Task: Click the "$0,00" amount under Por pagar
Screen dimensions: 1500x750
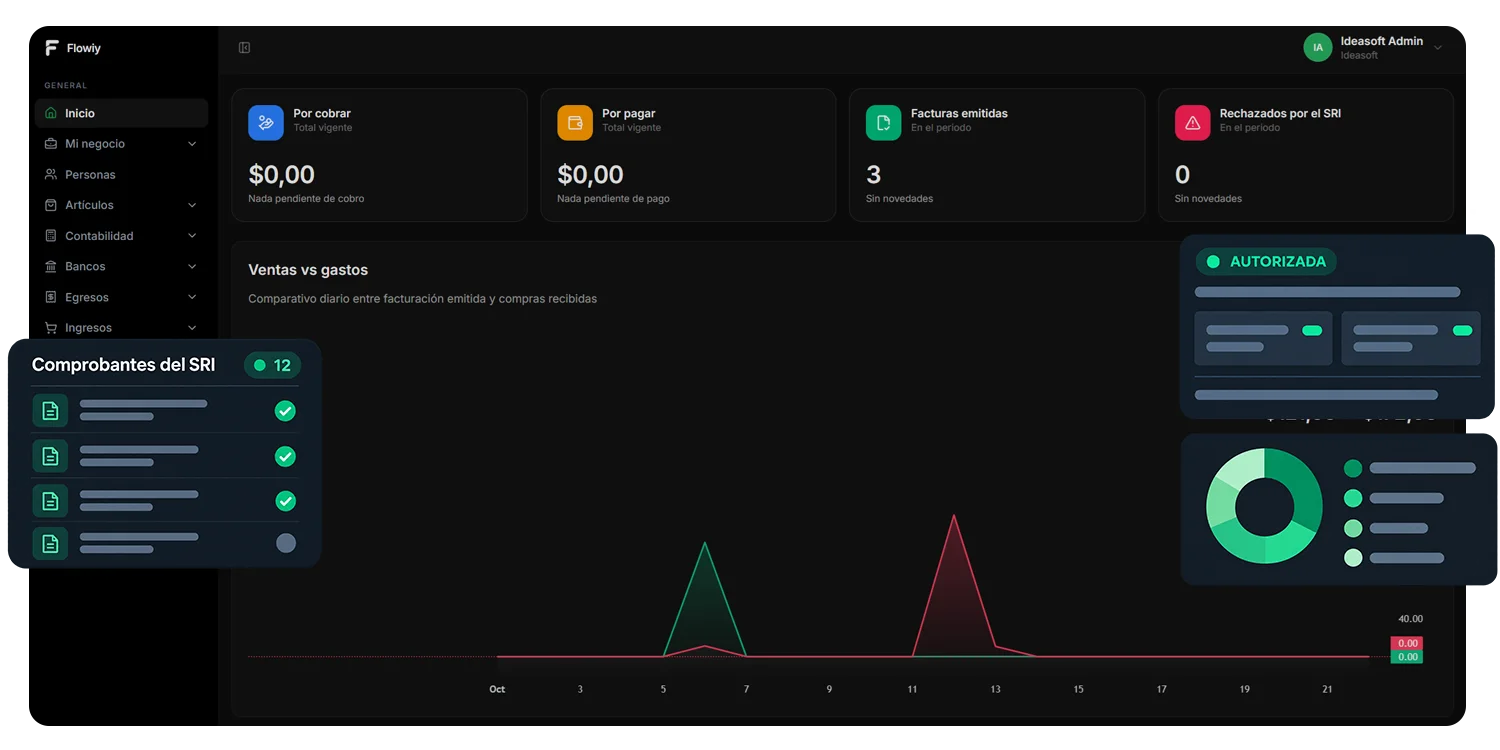Action: [x=590, y=175]
